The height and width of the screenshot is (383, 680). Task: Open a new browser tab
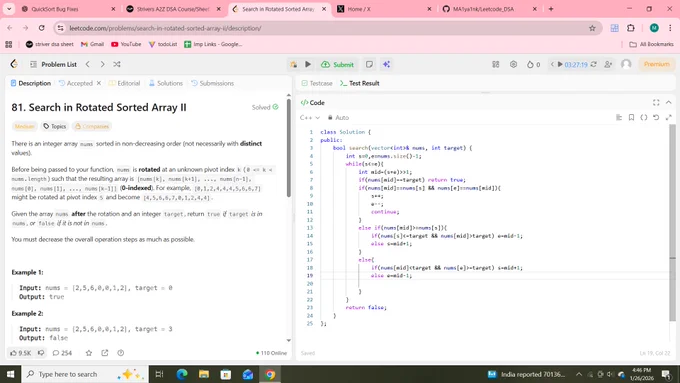[551, 9]
